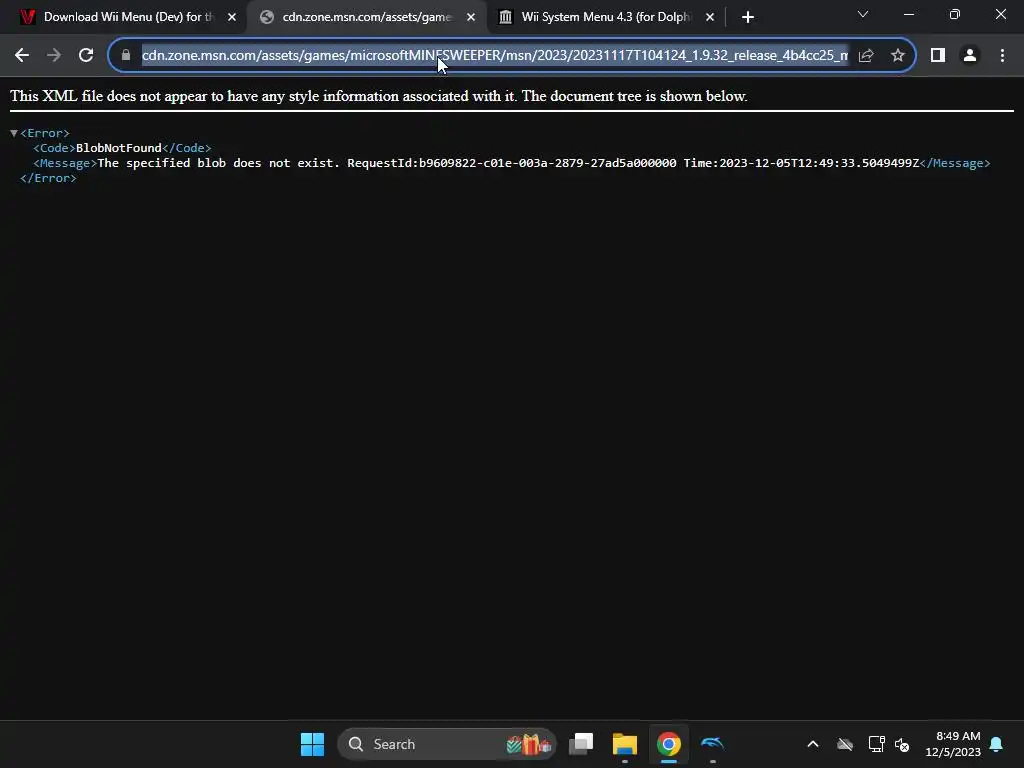Collapse the Error XML node
1024x768 pixels.
click(x=14, y=133)
